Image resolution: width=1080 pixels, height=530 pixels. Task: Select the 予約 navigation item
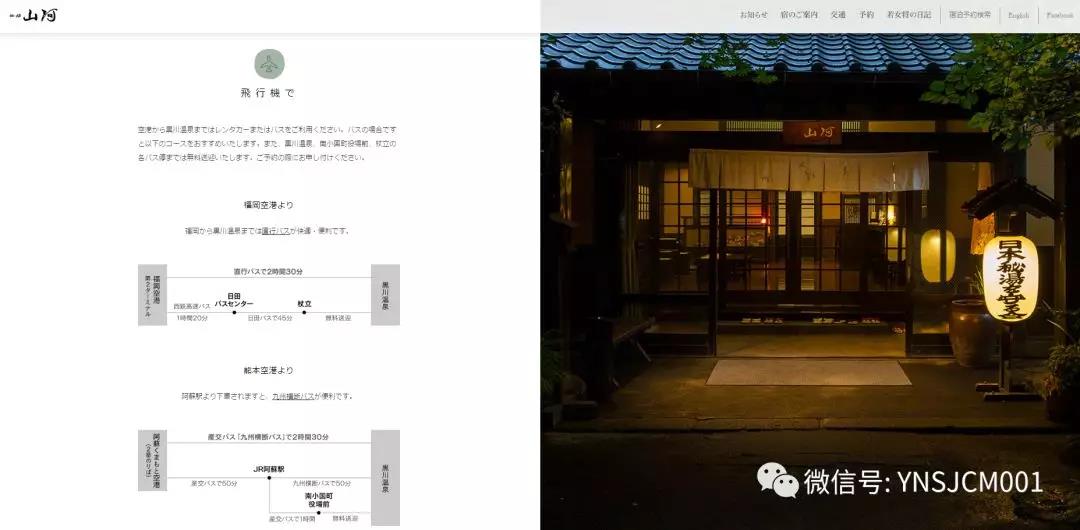(x=866, y=14)
